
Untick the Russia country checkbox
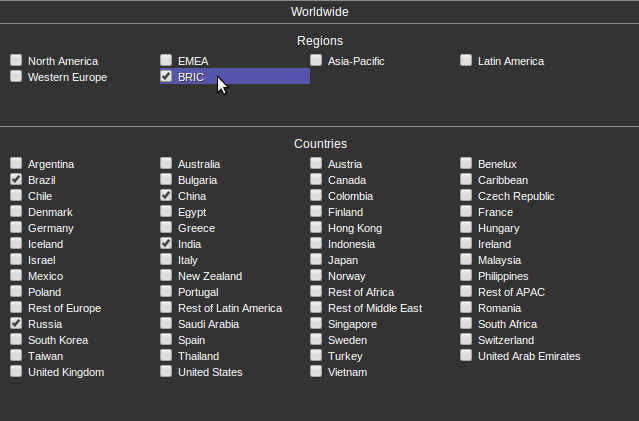(16, 323)
